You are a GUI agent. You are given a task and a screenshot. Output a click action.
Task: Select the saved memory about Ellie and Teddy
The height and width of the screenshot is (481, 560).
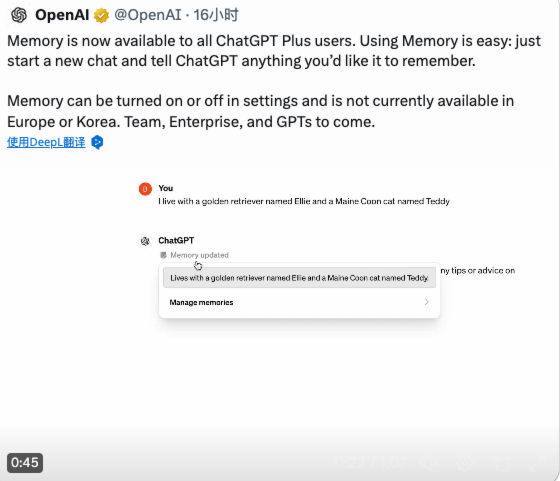click(299, 278)
